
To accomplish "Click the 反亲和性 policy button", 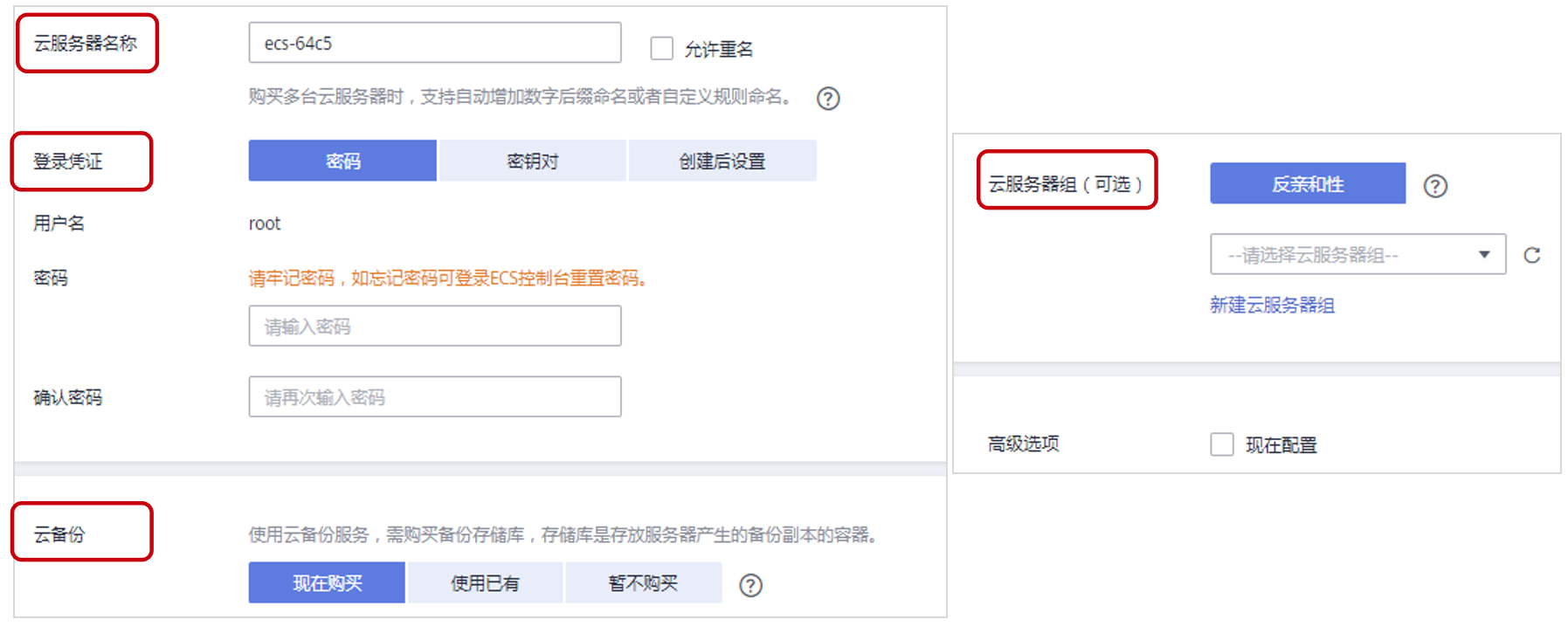I will click(x=1308, y=183).
